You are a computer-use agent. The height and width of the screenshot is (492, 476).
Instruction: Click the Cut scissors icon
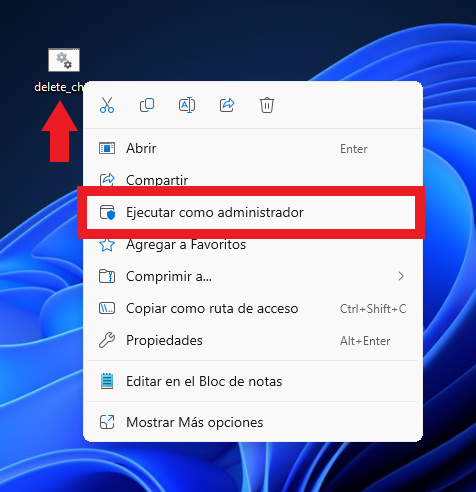point(107,105)
